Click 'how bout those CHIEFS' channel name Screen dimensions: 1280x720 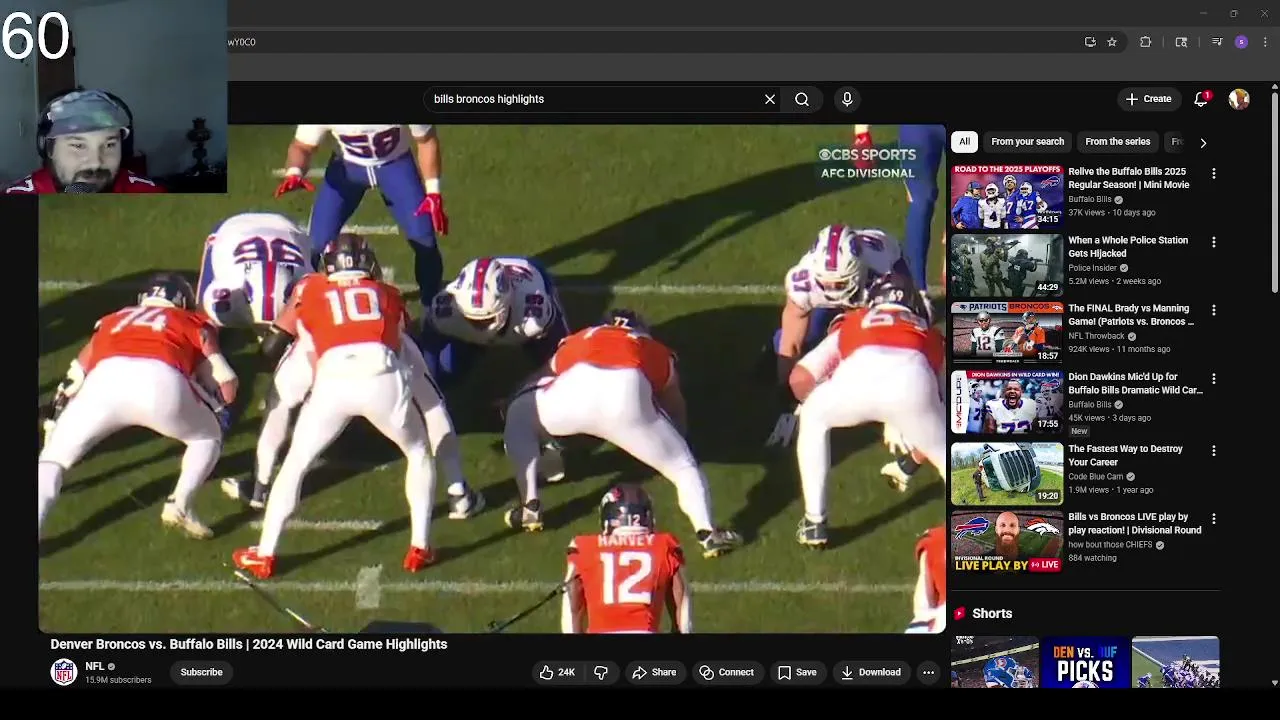point(1110,545)
